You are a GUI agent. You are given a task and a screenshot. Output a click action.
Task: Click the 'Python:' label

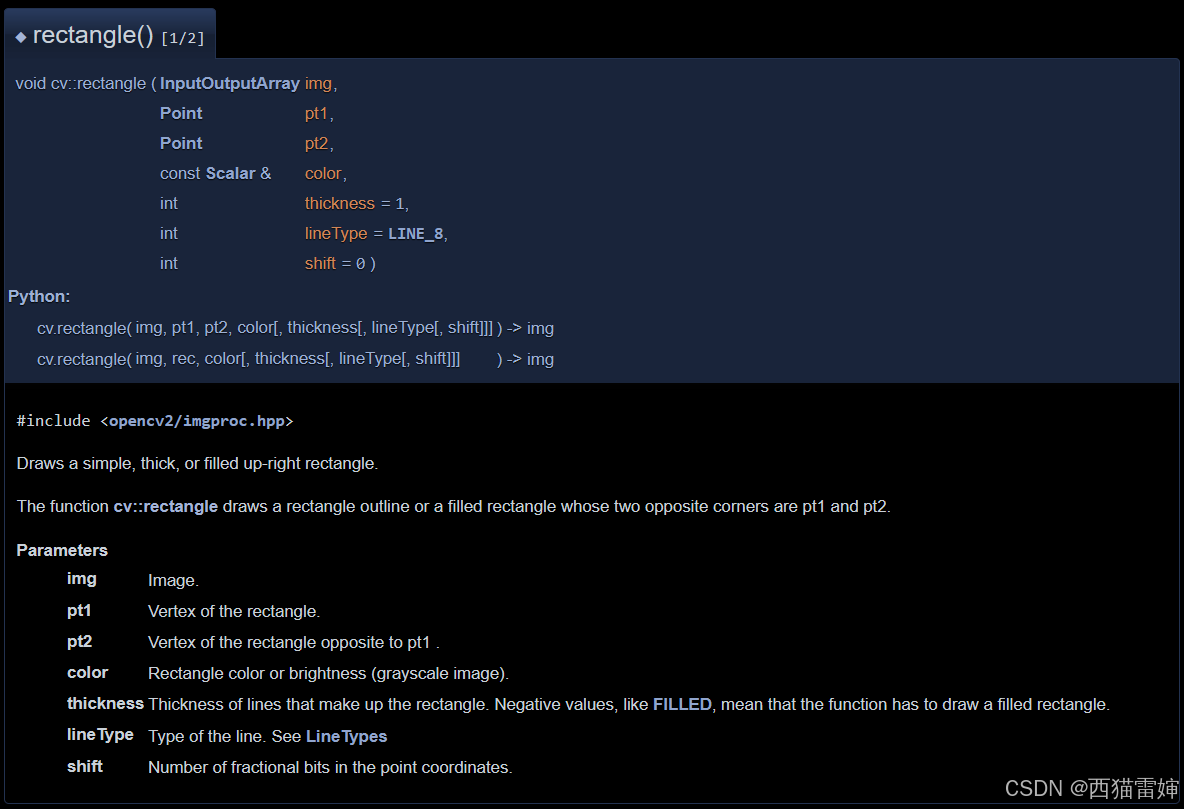click(x=39, y=296)
